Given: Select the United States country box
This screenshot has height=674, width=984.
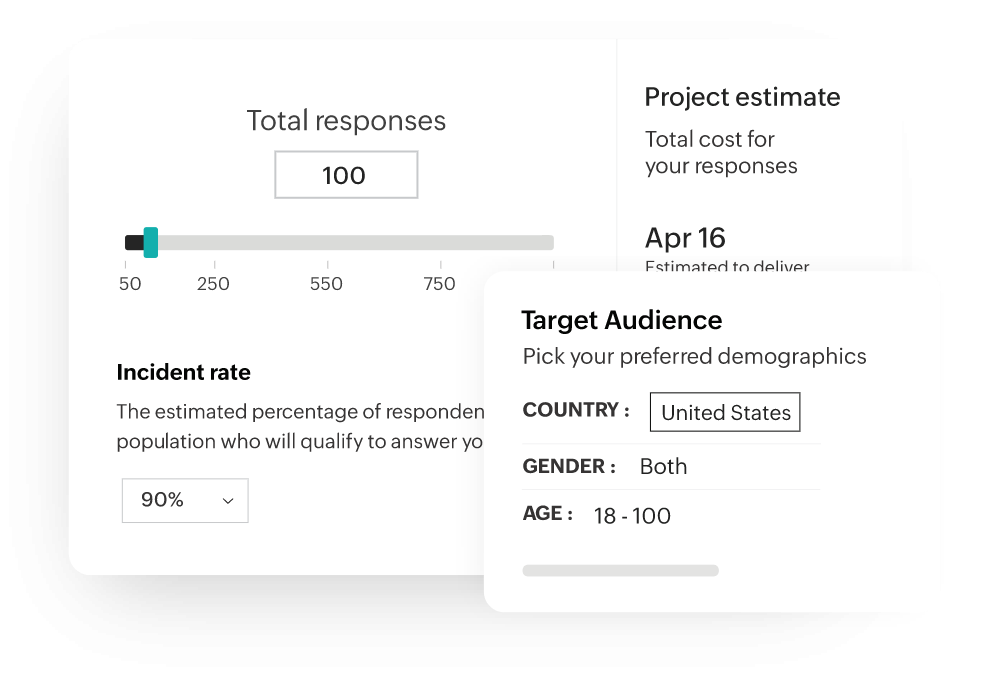Looking at the screenshot, I should click(725, 412).
